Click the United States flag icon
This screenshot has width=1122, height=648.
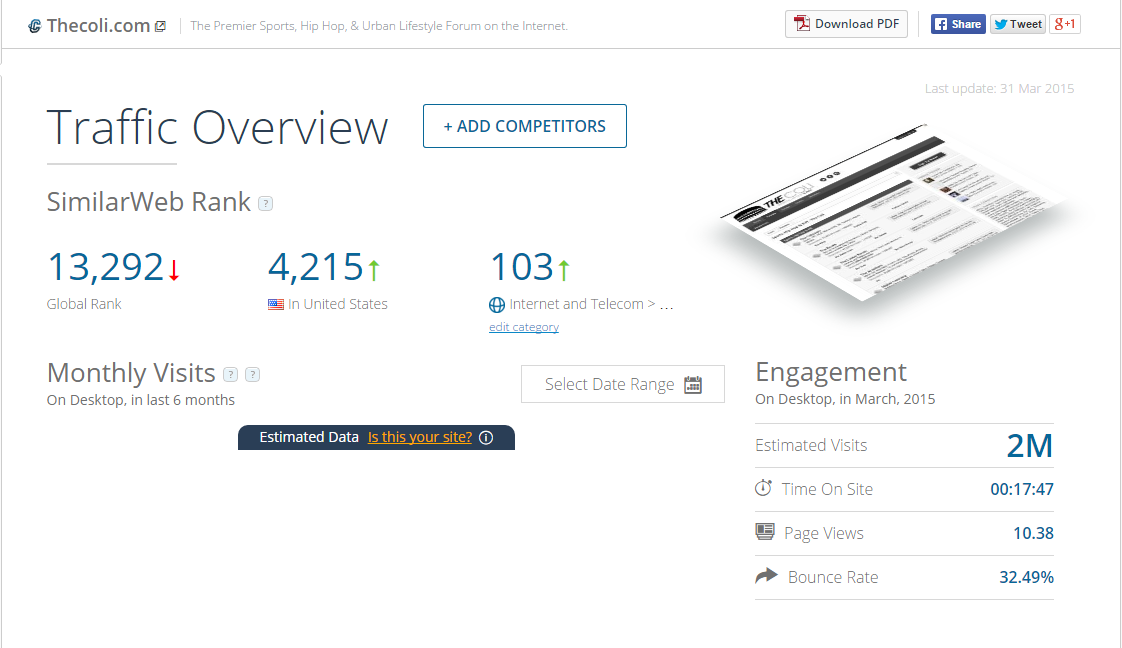coord(275,305)
